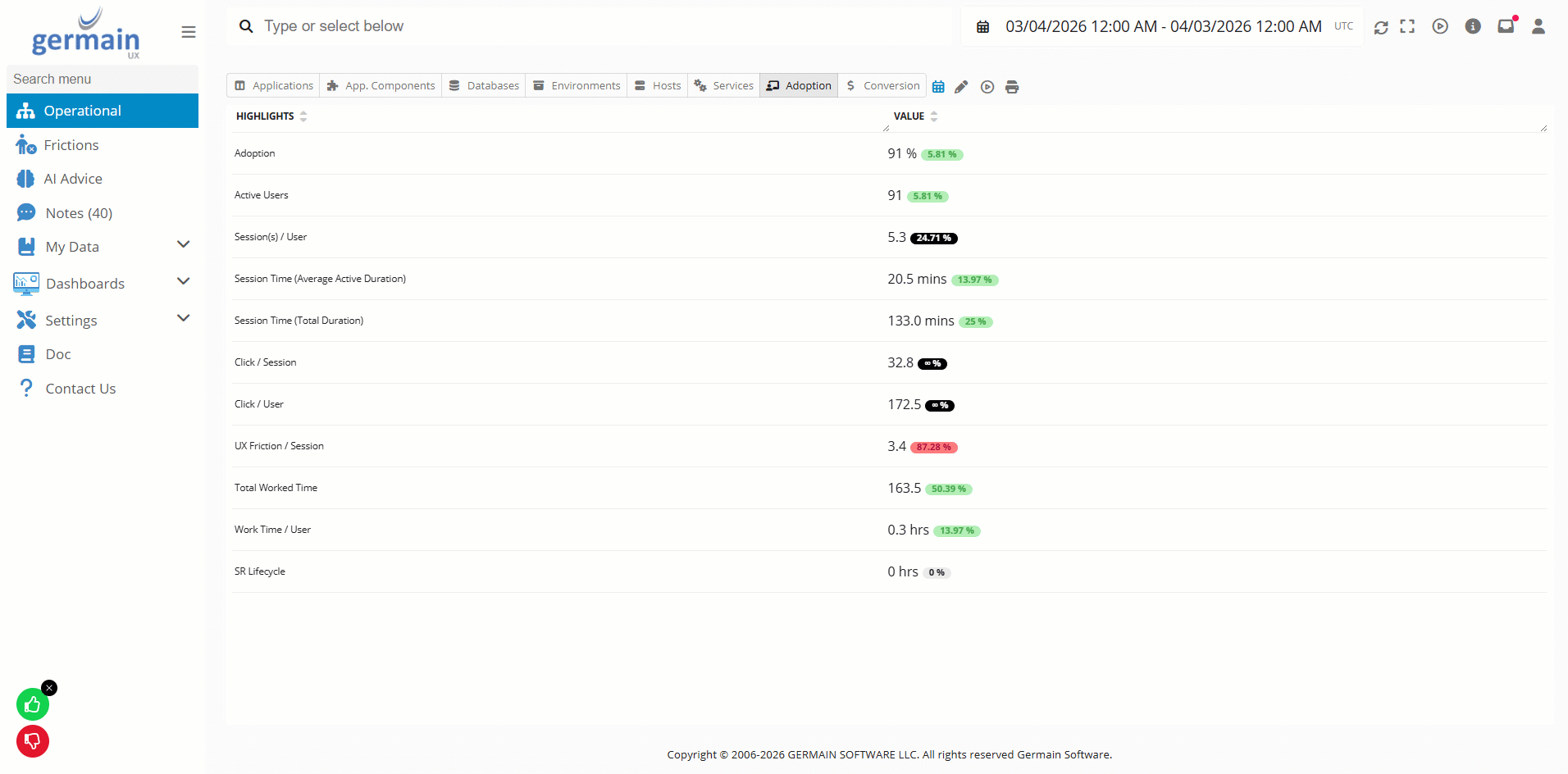Print the report using the printer icon
The image size is (1568, 774).
1012,86
